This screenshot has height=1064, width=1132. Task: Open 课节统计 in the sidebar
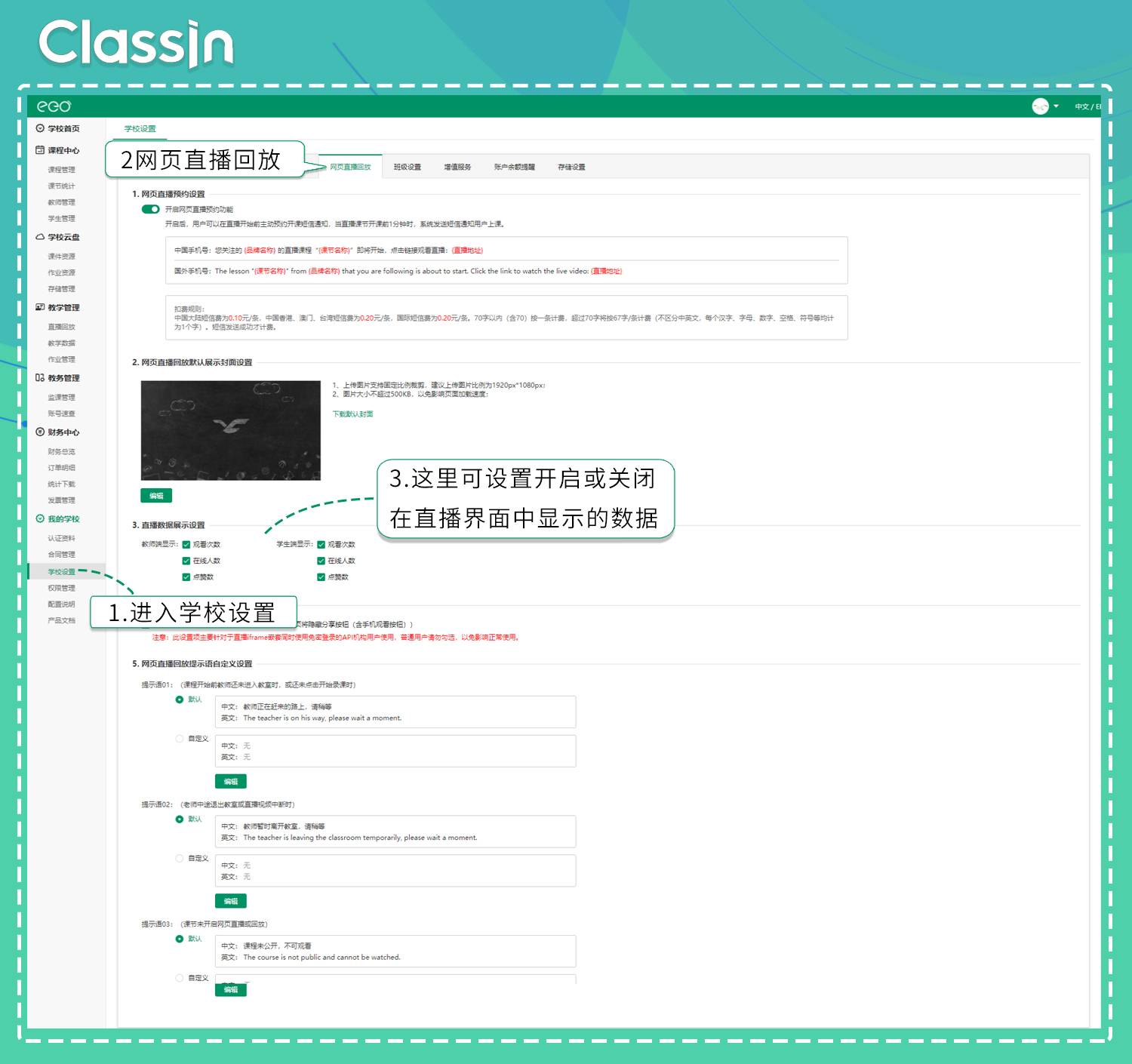[x=61, y=186]
